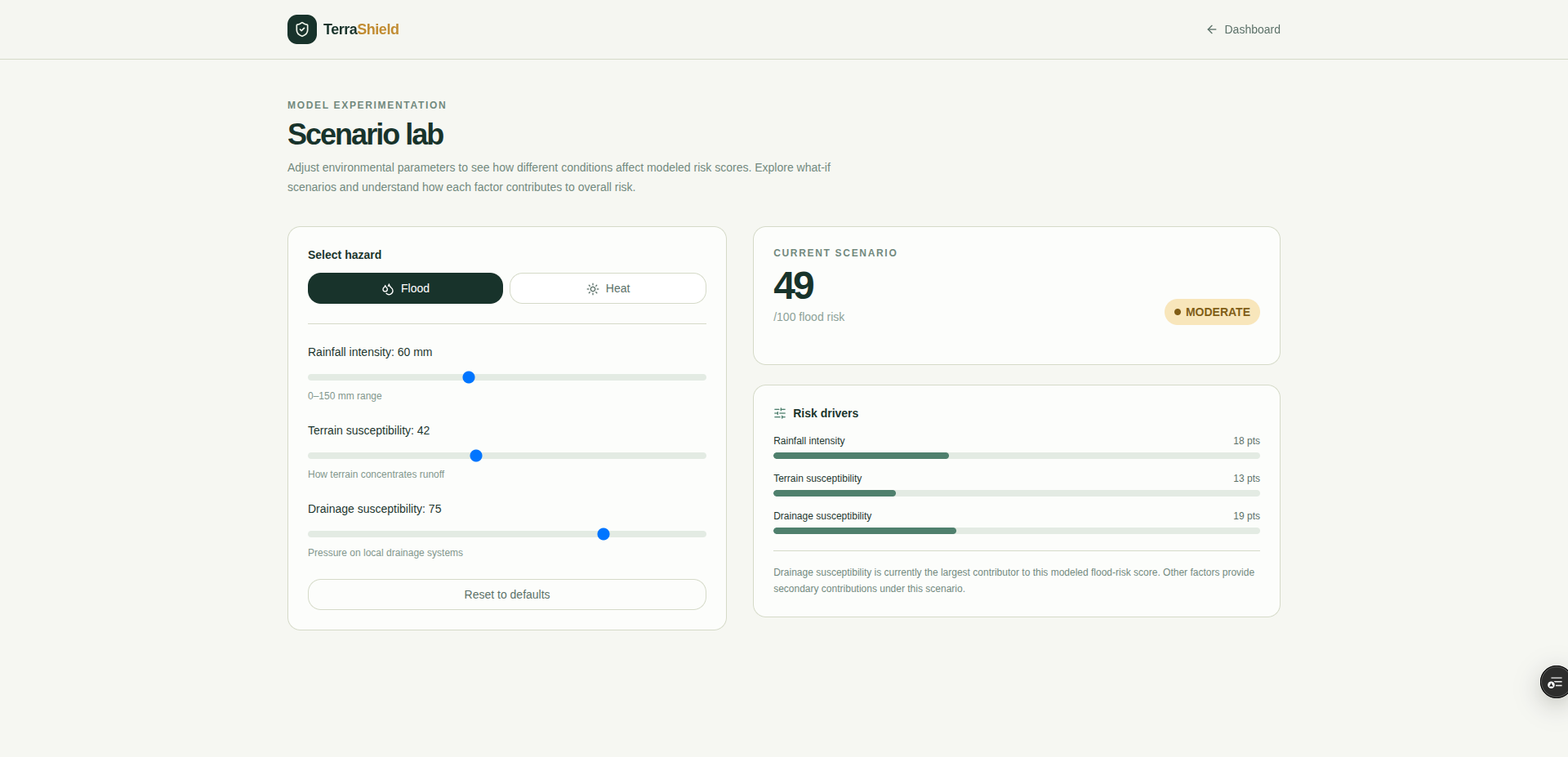Screen dimensions: 1568x757
Task: Go back via the Dashboard link
Action: click(1243, 29)
